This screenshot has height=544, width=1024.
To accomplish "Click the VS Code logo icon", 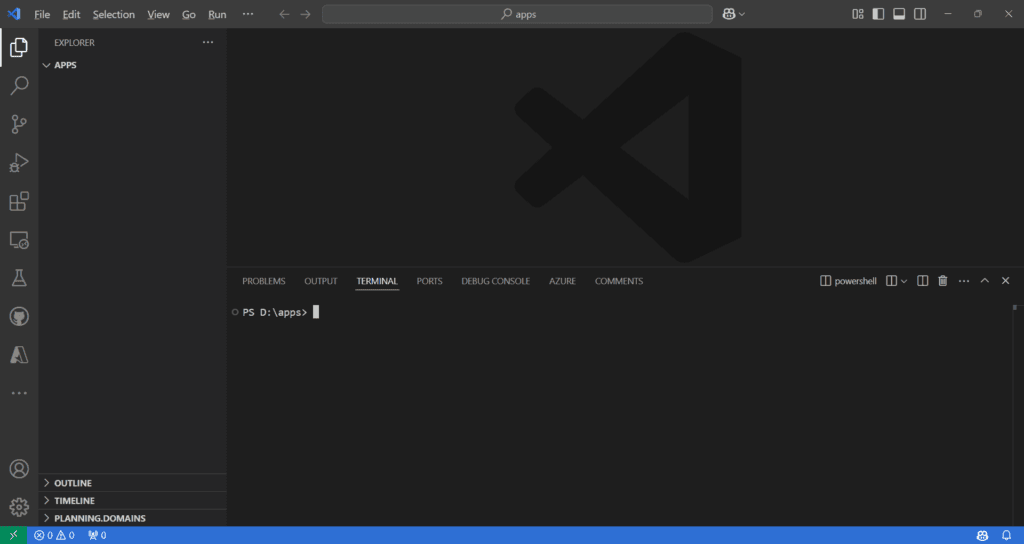I will (x=14, y=14).
